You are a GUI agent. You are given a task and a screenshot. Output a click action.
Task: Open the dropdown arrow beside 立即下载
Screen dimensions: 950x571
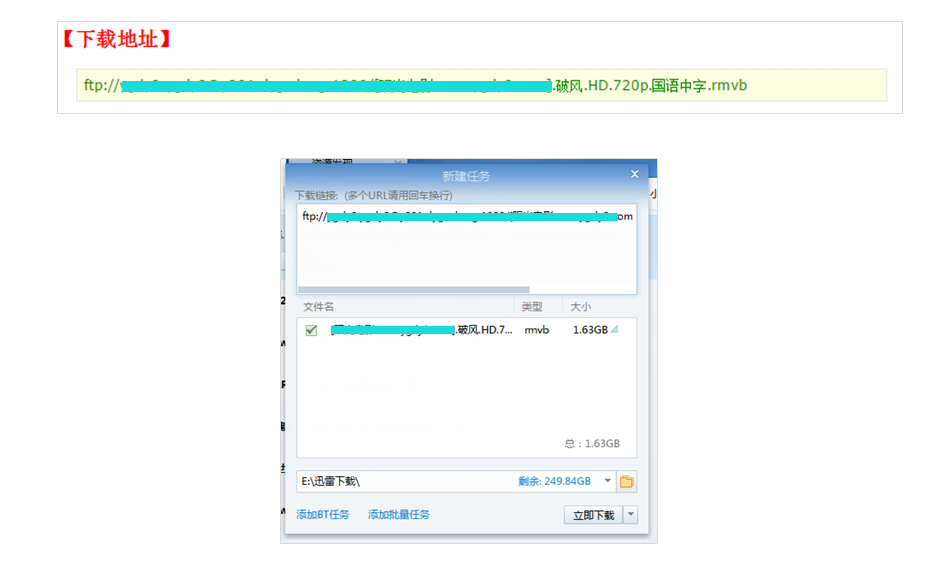pyautogui.click(x=631, y=515)
